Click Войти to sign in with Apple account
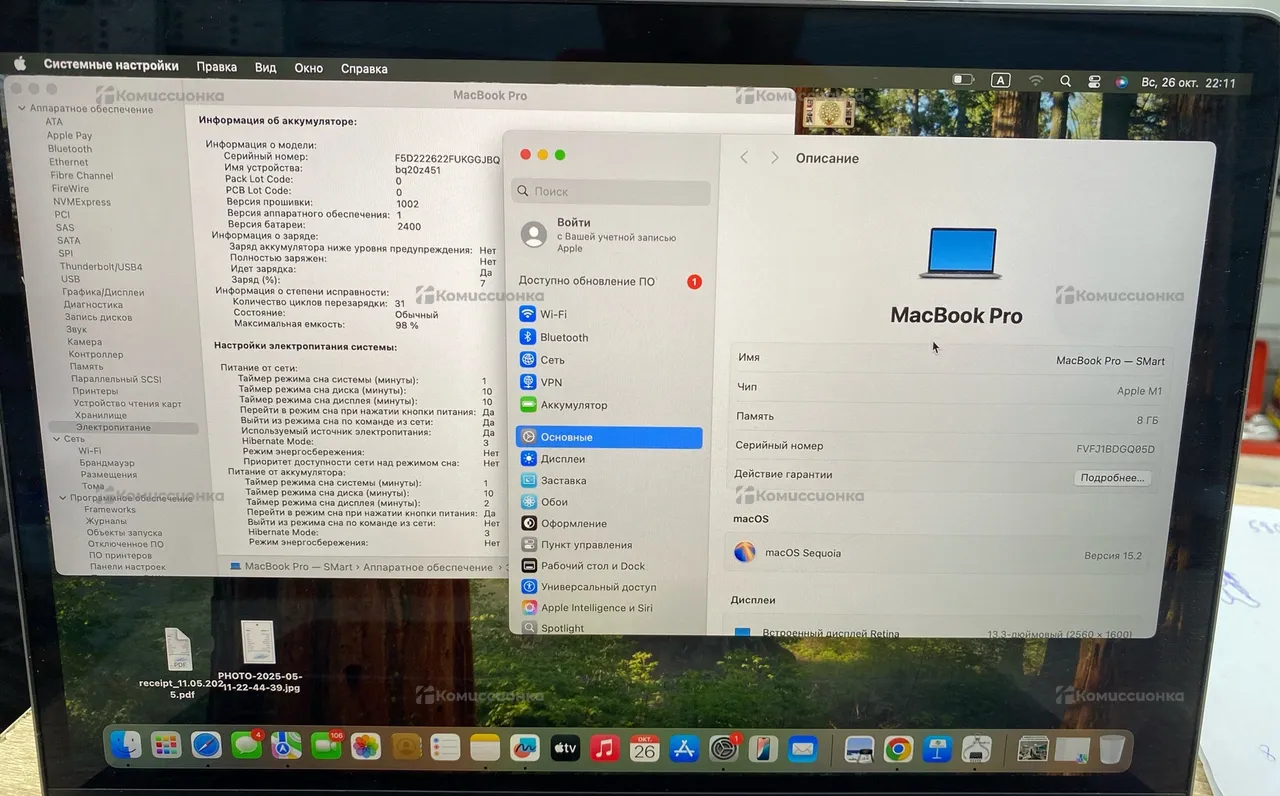The height and width of the screenshot is (796, 1280). 573,223
